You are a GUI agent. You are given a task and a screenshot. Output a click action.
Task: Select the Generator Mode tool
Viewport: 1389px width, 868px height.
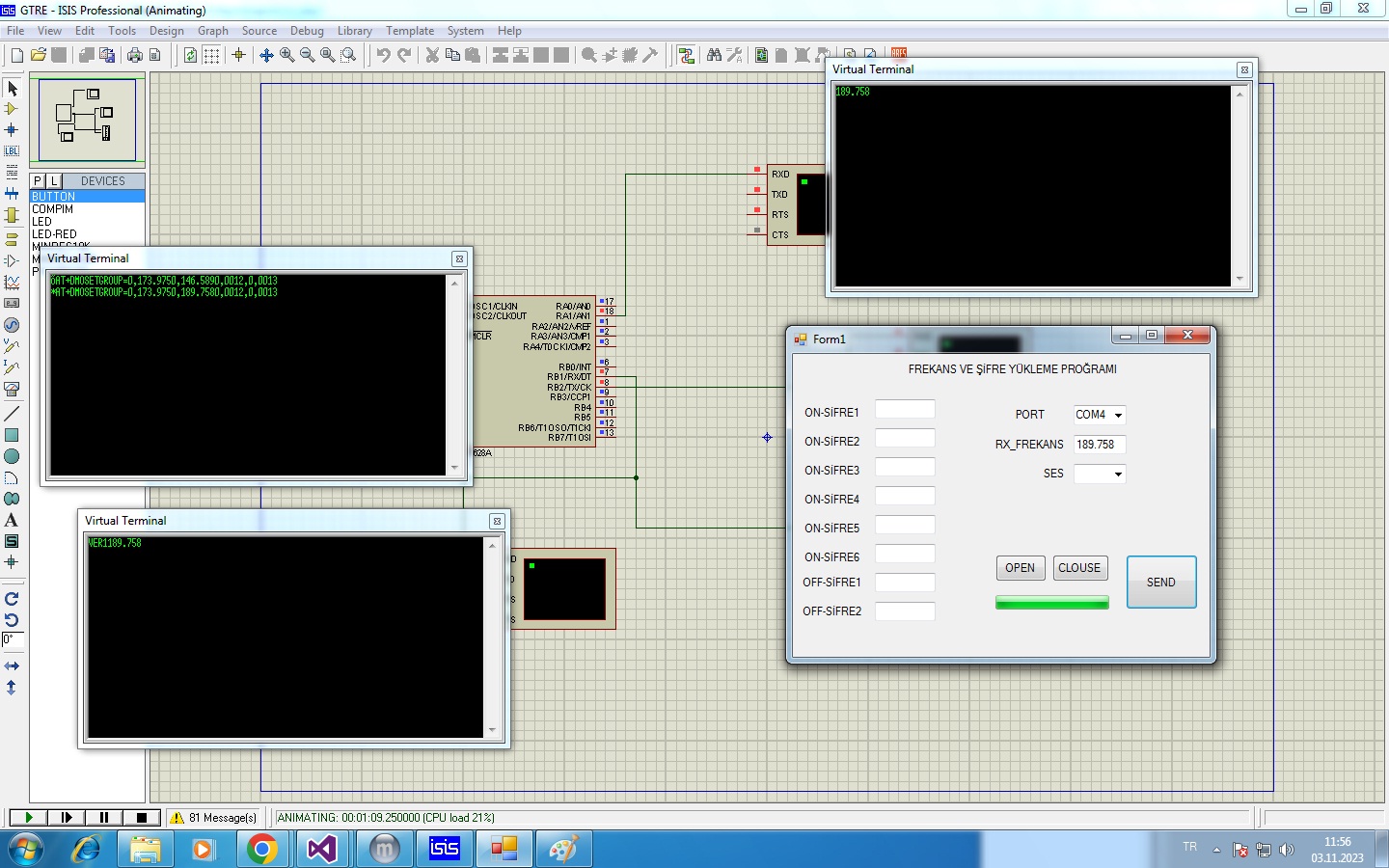pyautogui.click(x=12, y=325)
